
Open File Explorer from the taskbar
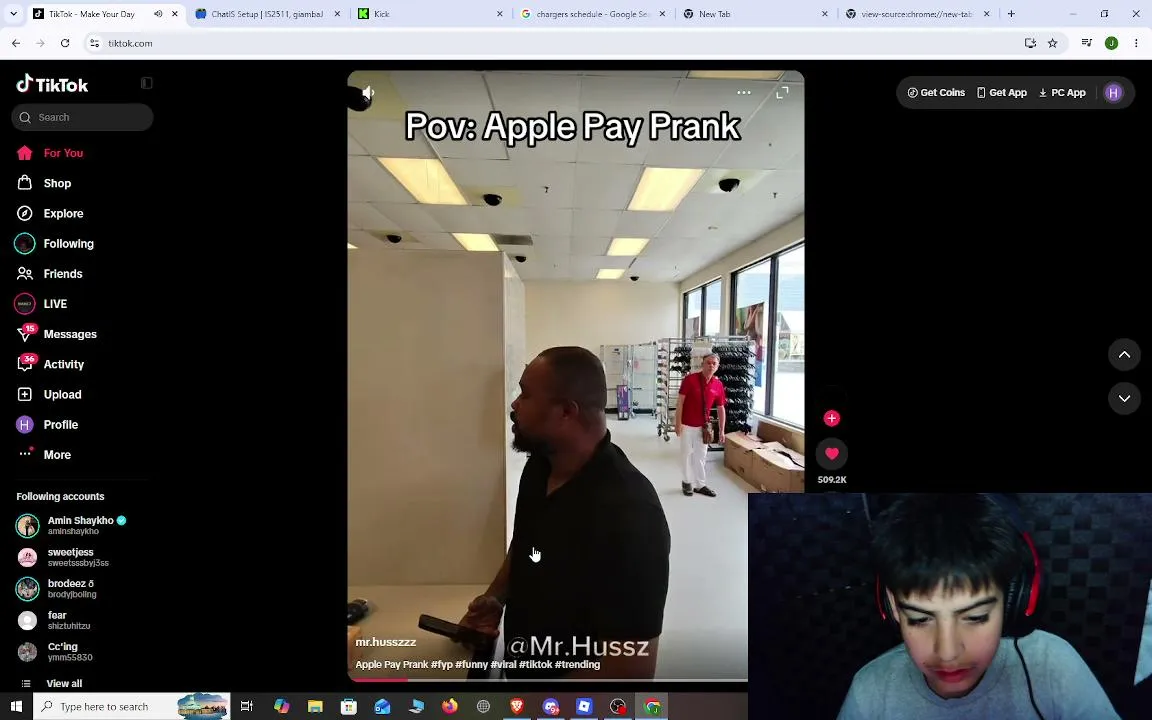click(315, 707)
